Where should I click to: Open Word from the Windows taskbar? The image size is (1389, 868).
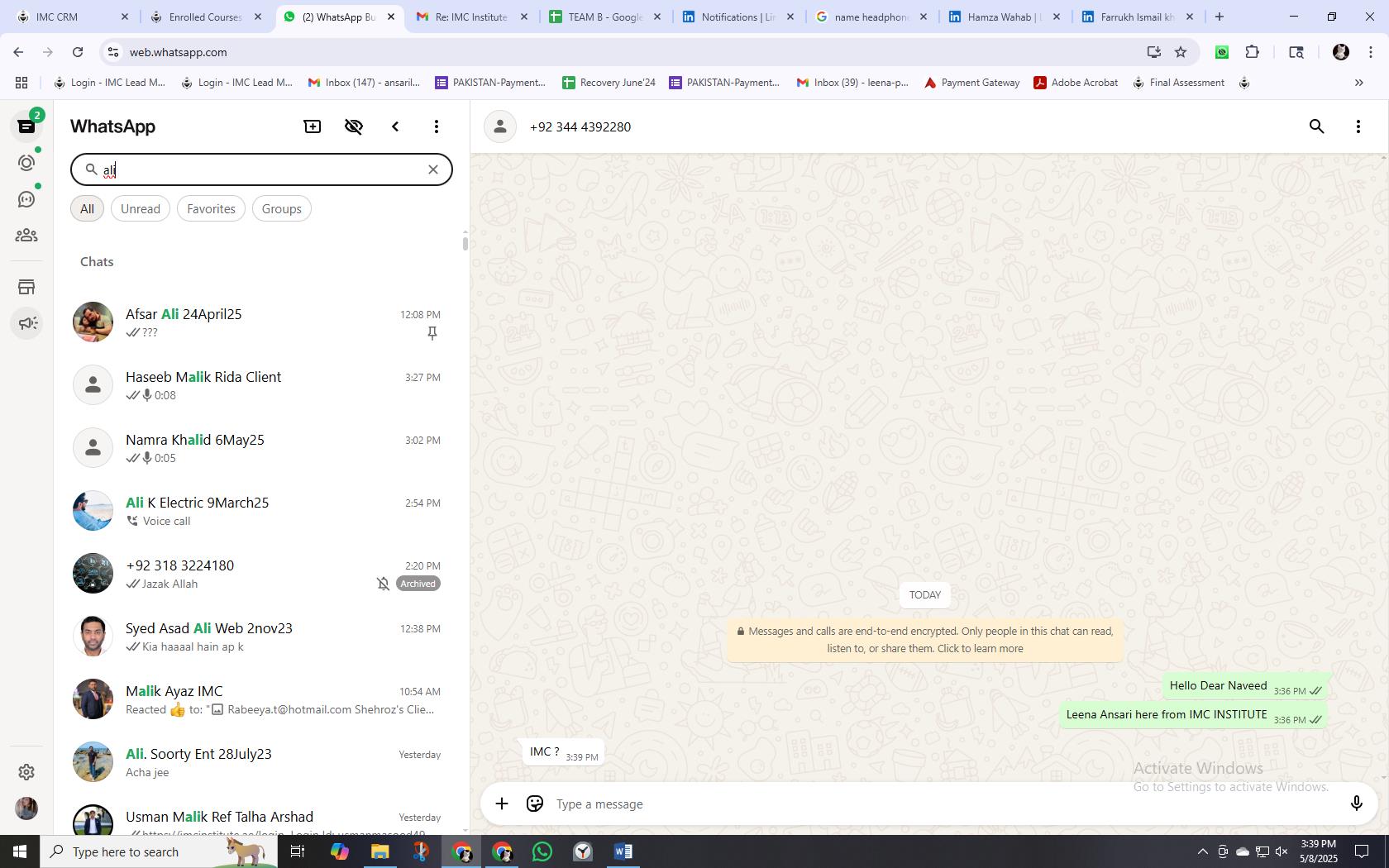(x=623, y=851)
